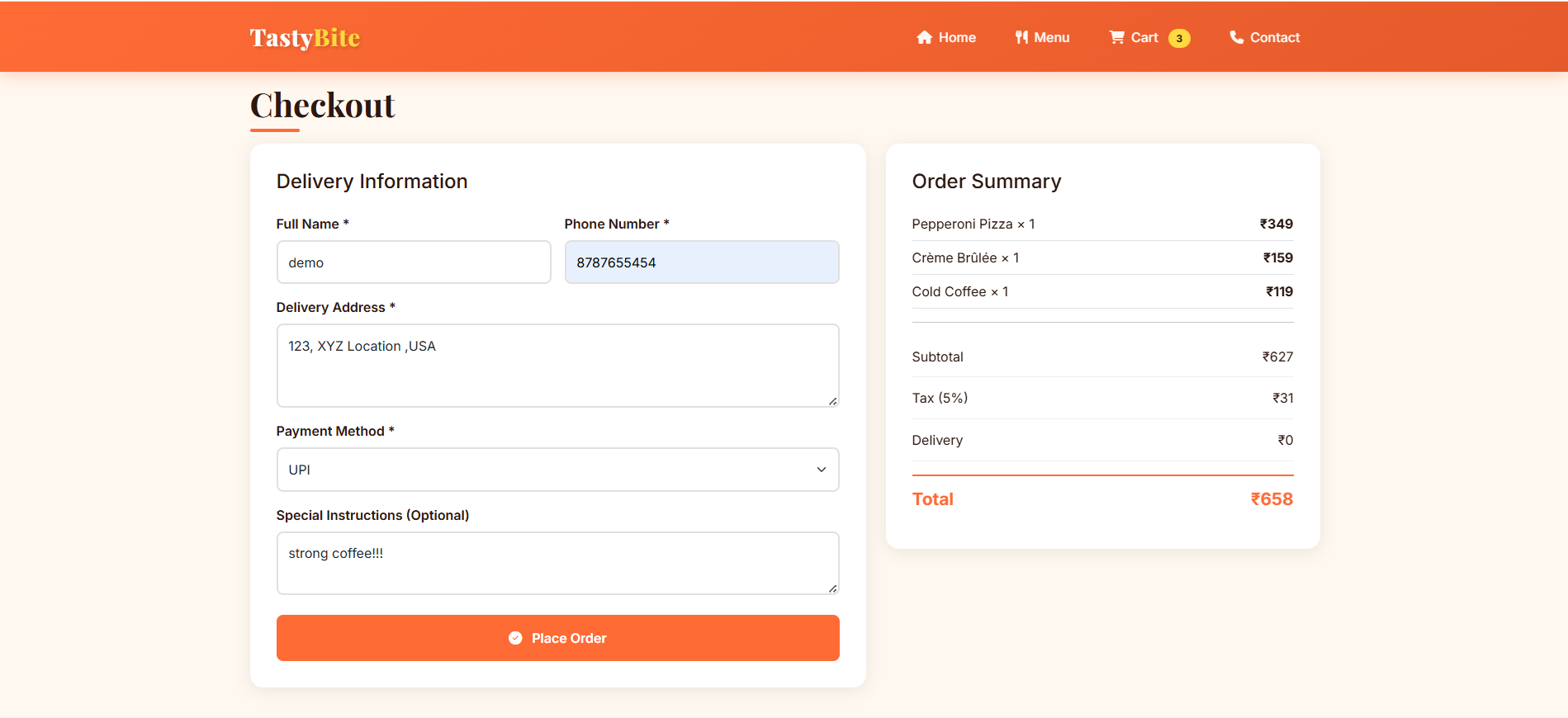Viewport: 1568px width, 718px height.
Task: Click the Delivery Address resize handle
Action: pyautogui.click(x=832, y=401)
